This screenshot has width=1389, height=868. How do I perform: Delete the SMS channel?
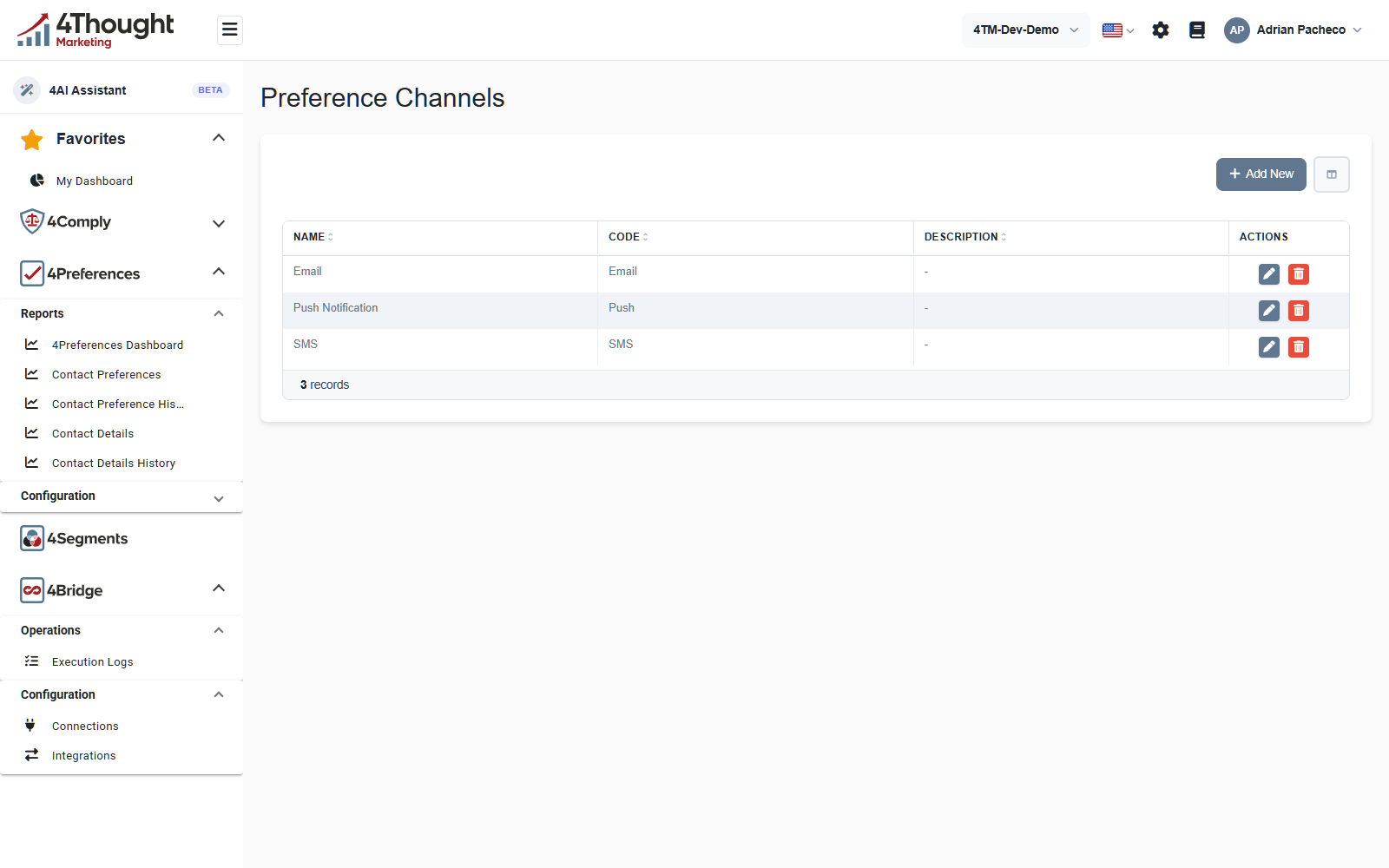coord(1299,347)
